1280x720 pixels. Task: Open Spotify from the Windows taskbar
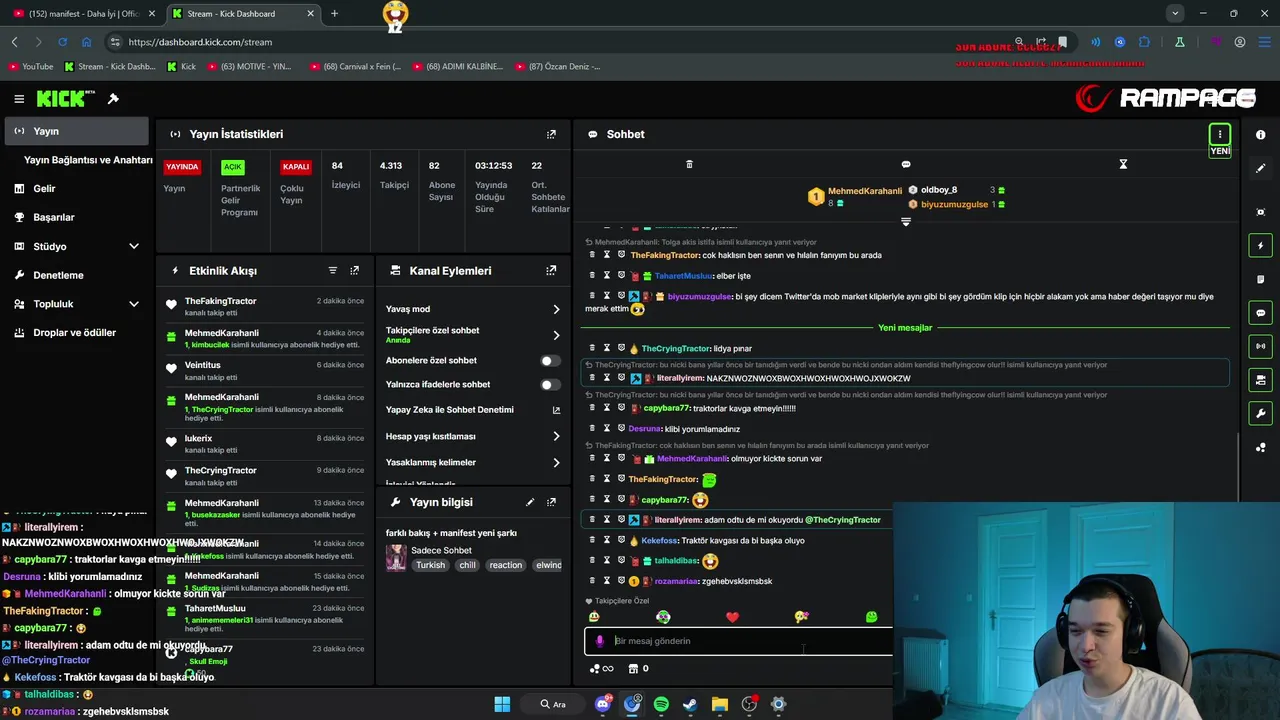(x=661, y=704)
